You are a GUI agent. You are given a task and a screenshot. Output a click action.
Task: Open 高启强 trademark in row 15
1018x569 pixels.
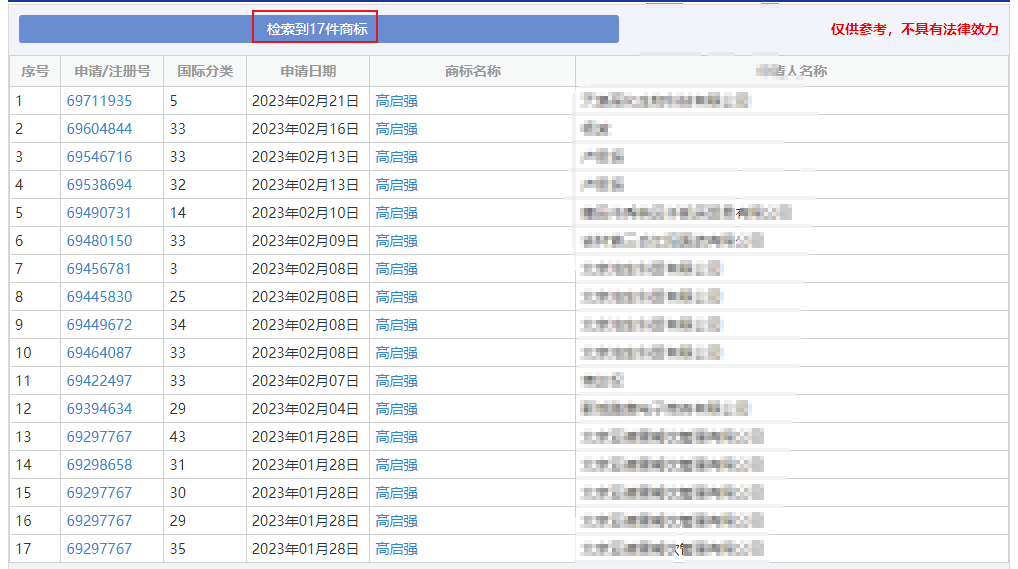[x=397, y=492]
